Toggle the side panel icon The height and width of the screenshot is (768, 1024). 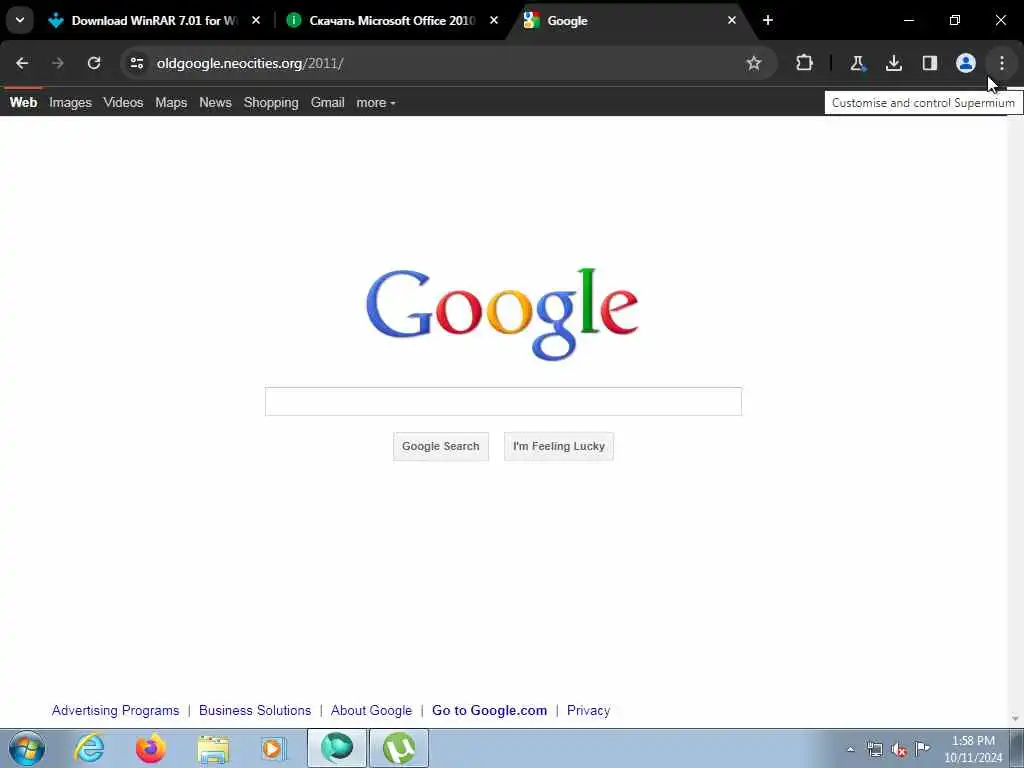930,63
